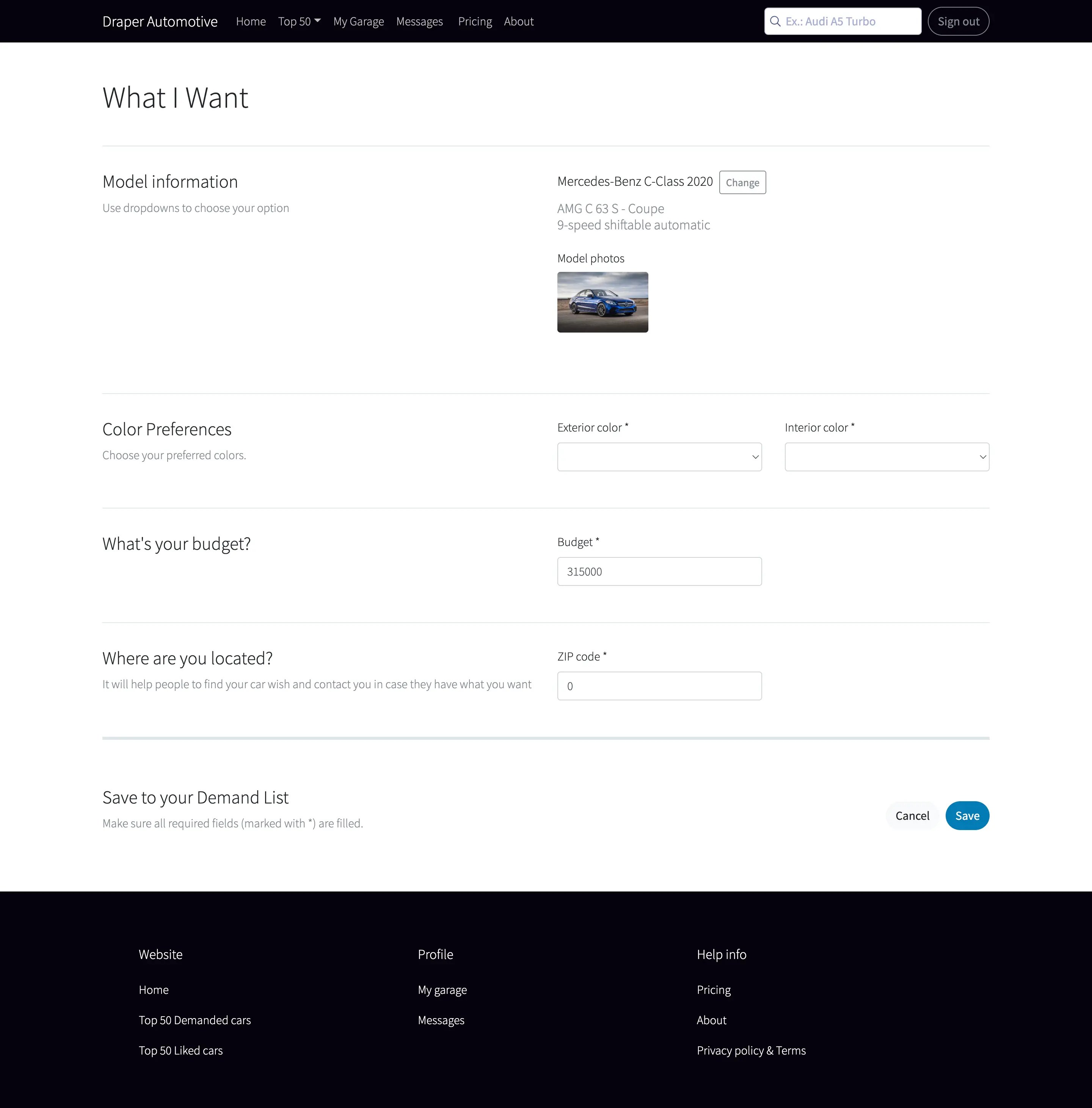Click the Change button for Mercedes-Benz C-Class
1092x1108 pixels.
(742, 182)
